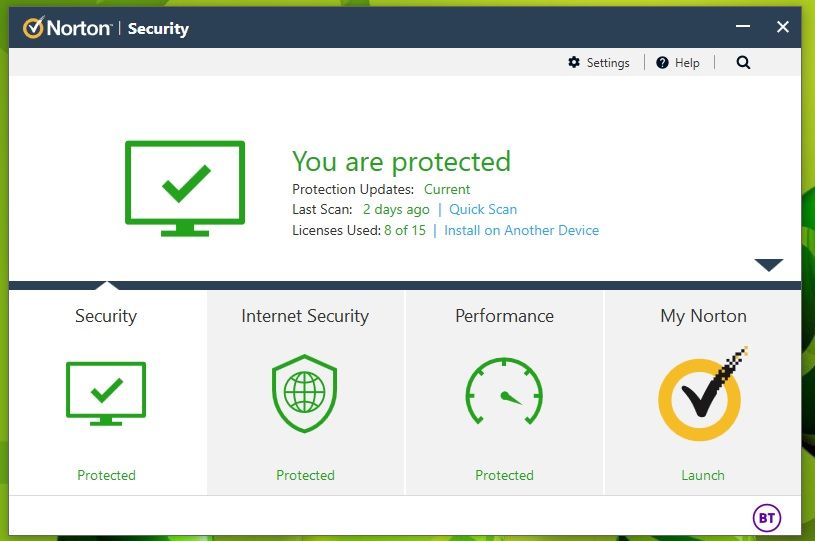Switch to the Performance tab heading
The image size is (815, 541).
click(504, 316)
